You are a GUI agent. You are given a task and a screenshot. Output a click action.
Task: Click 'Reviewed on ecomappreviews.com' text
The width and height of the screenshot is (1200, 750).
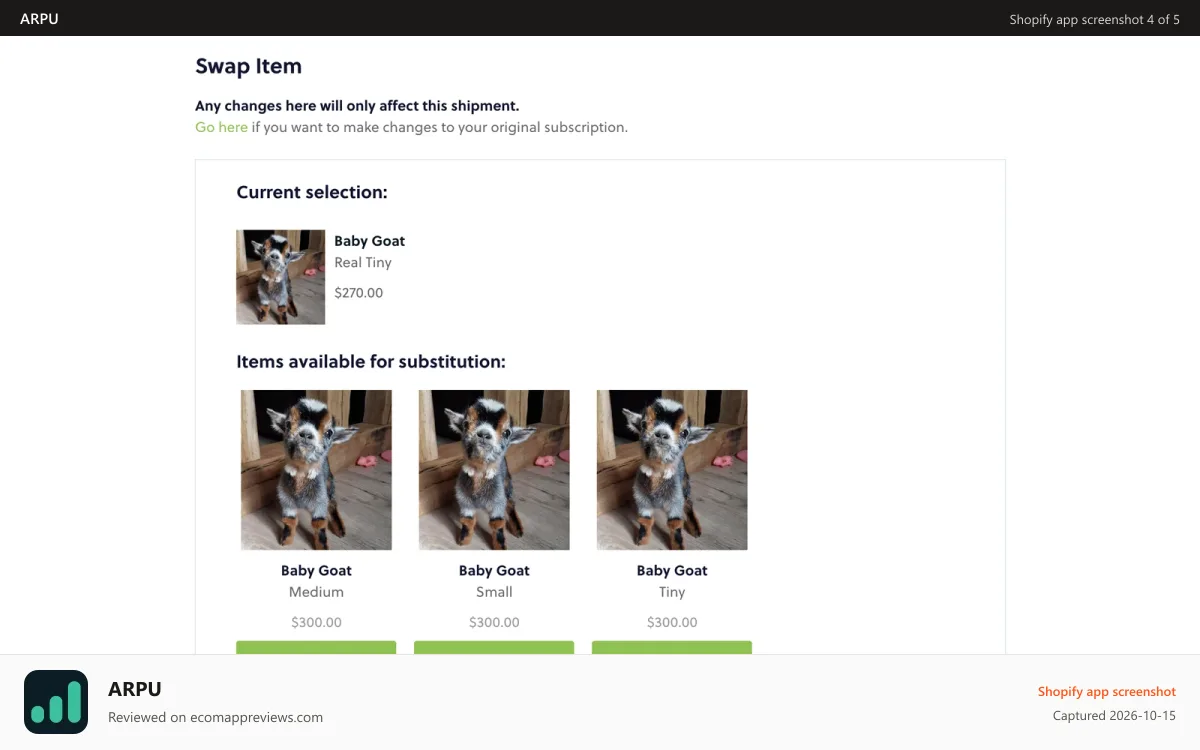[215, 717]
